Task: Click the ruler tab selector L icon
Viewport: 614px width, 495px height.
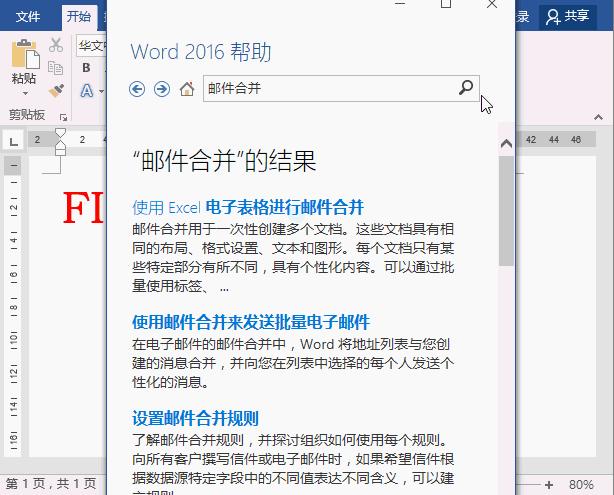Action: coord(14,140)
